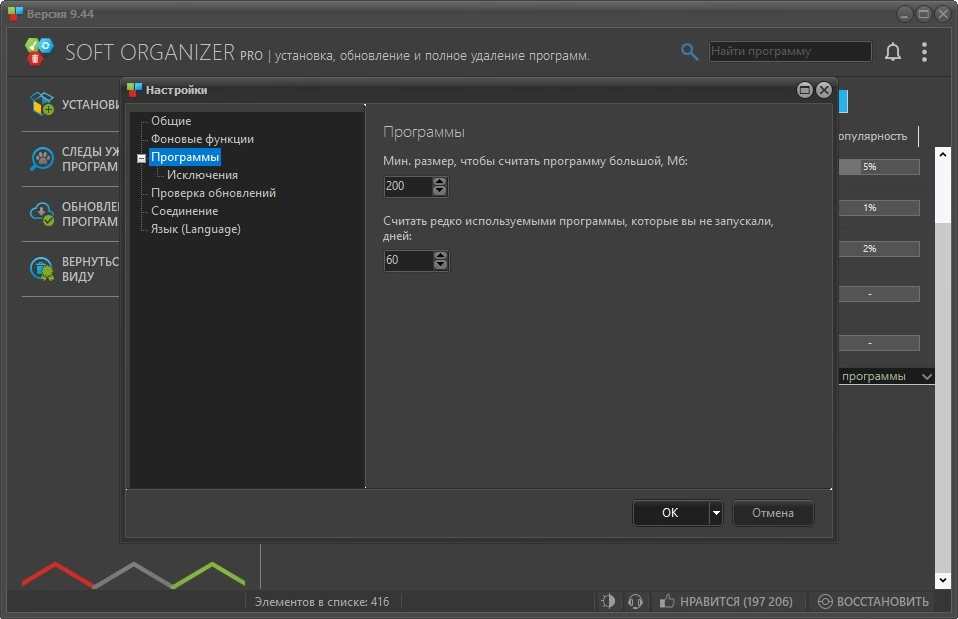Image resolution: width=958 pixels, height=619 pixels.
Task: Open Соединение settings
Action: [185, 211]
